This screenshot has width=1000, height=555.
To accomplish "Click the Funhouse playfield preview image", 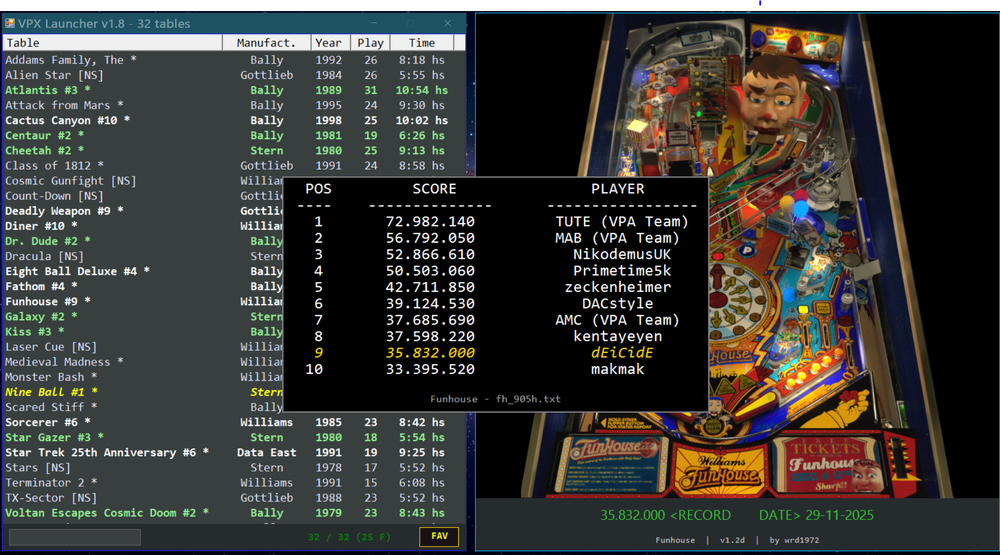I will tap(737, 255).
